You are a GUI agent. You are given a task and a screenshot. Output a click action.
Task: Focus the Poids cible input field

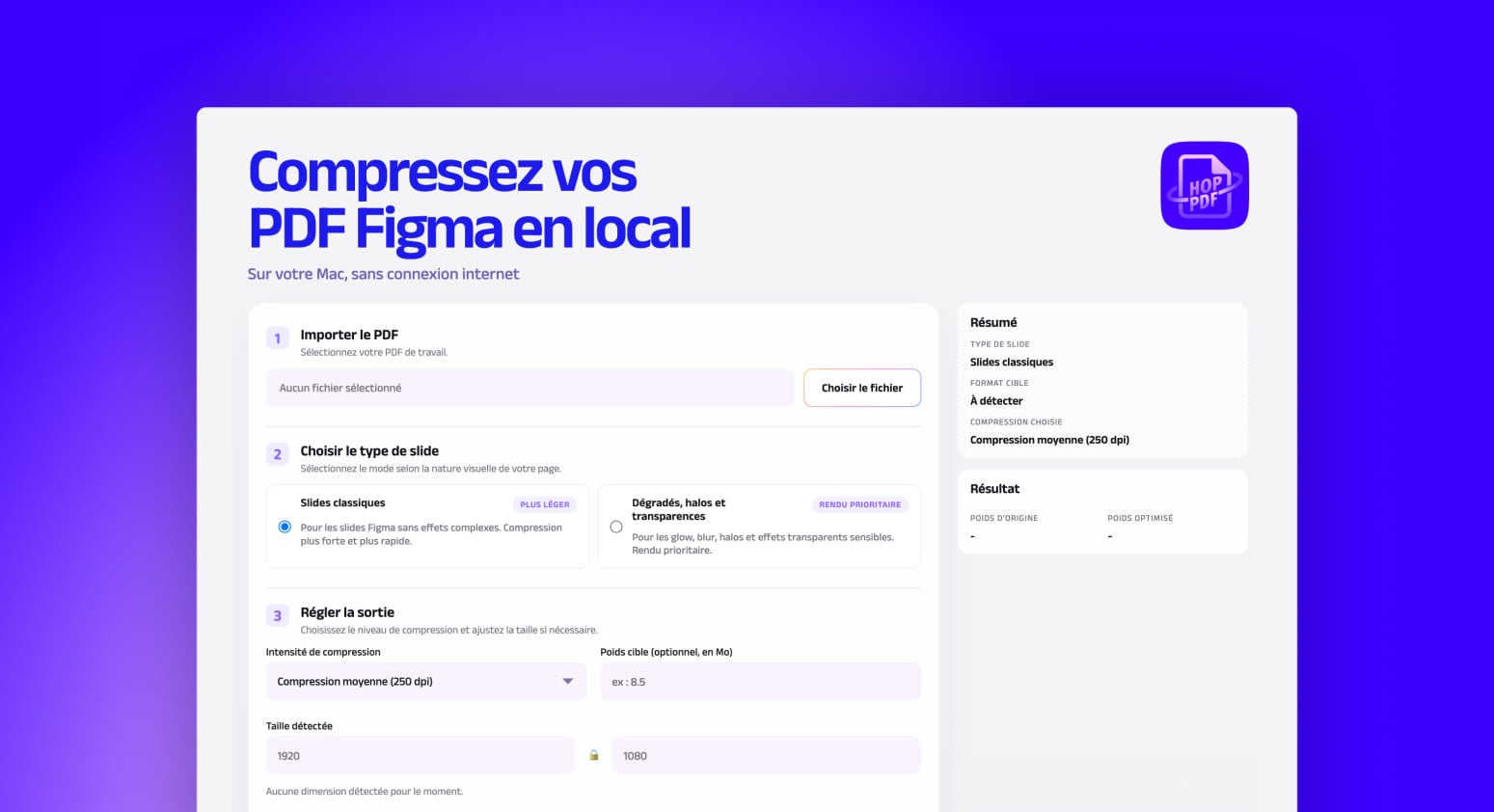(x=761, y=681)
